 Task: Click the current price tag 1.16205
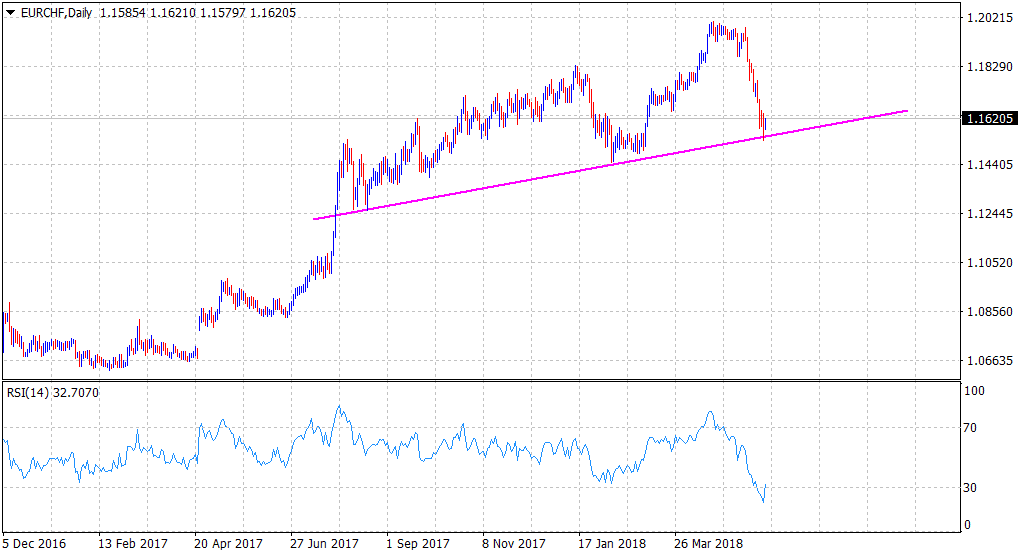(x=989, y=118)
